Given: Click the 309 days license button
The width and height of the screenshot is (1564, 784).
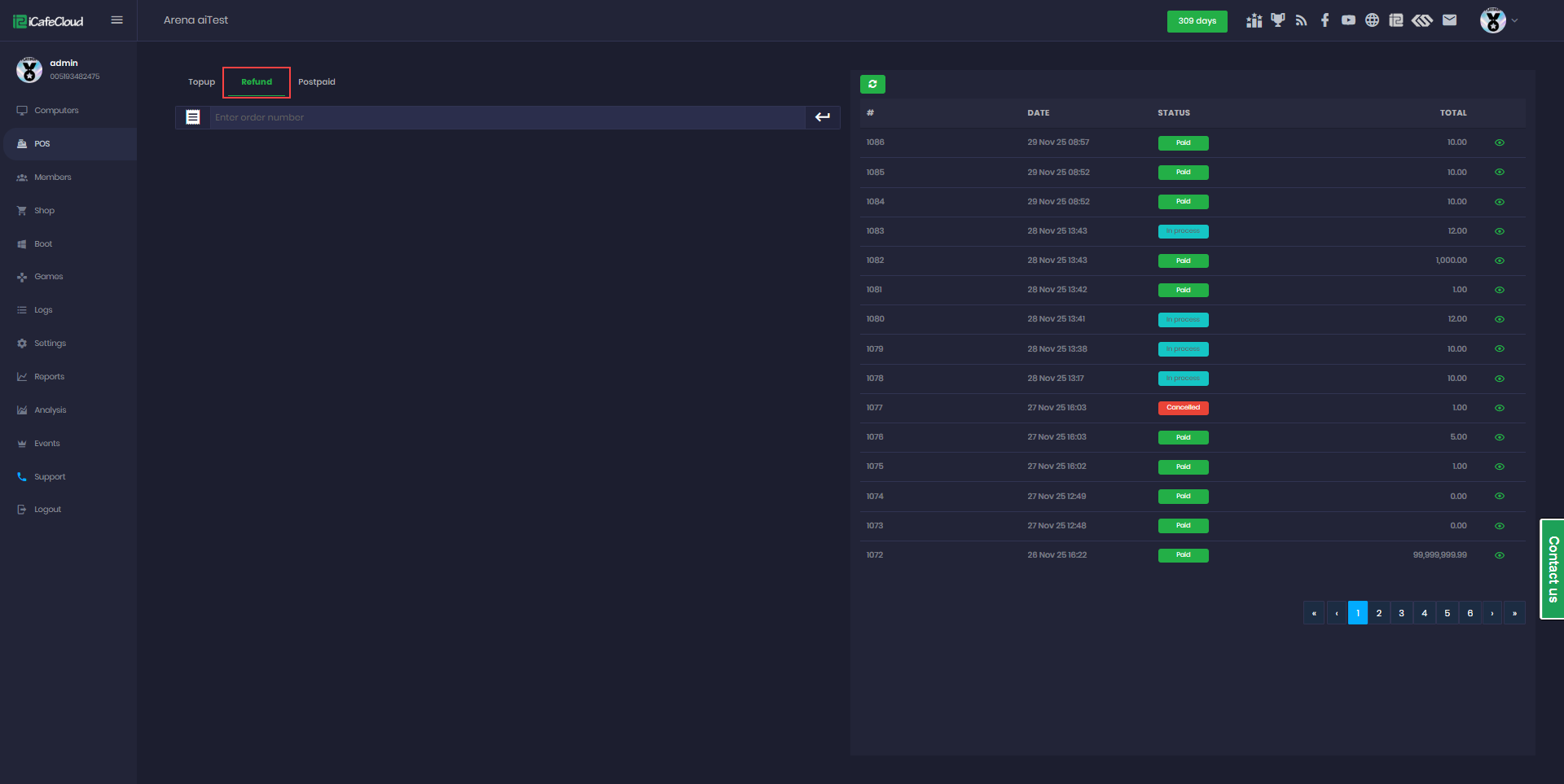Looking at the screenshot, I should (x=1197, y=21).
